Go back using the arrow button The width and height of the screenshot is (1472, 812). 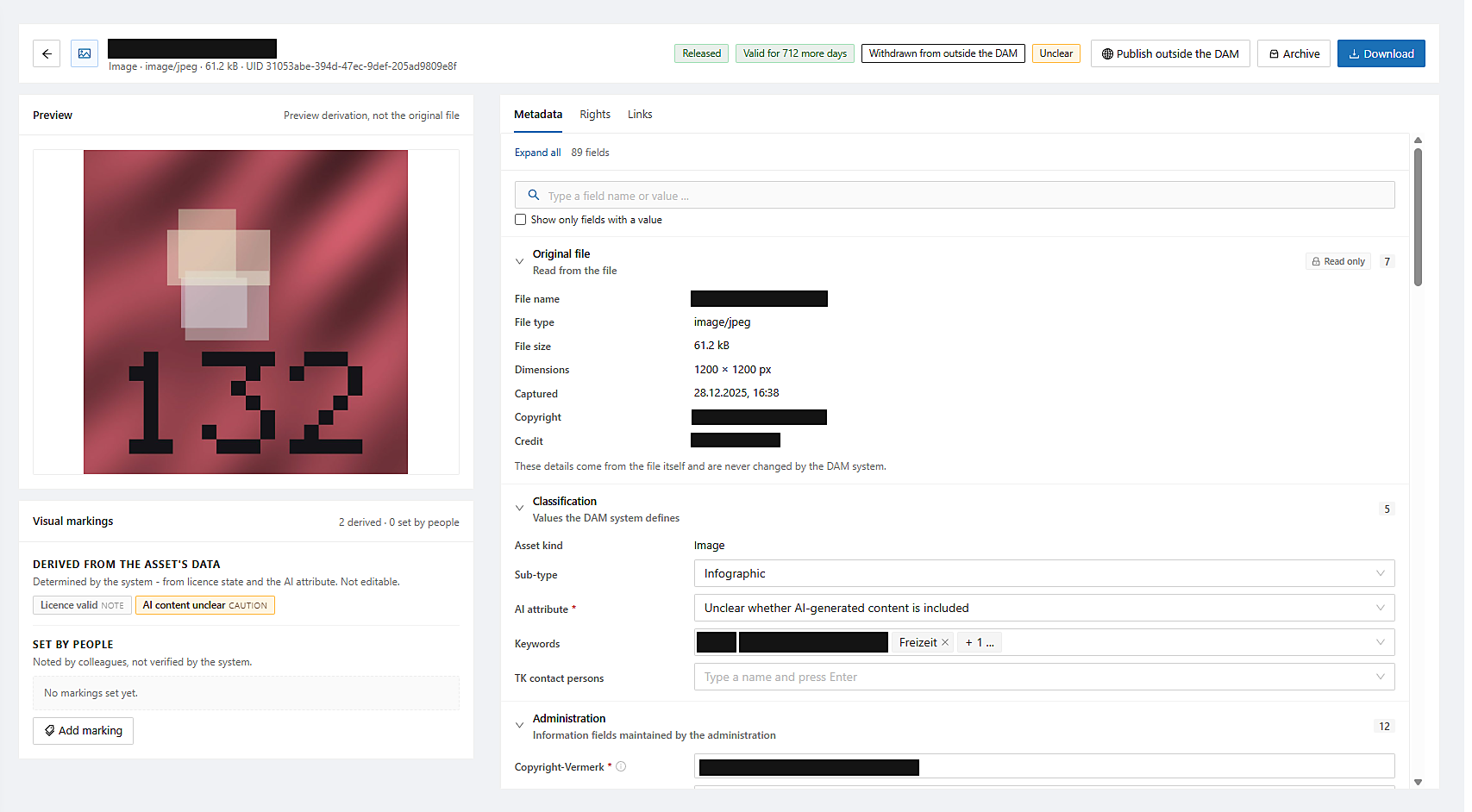(47, 53)
